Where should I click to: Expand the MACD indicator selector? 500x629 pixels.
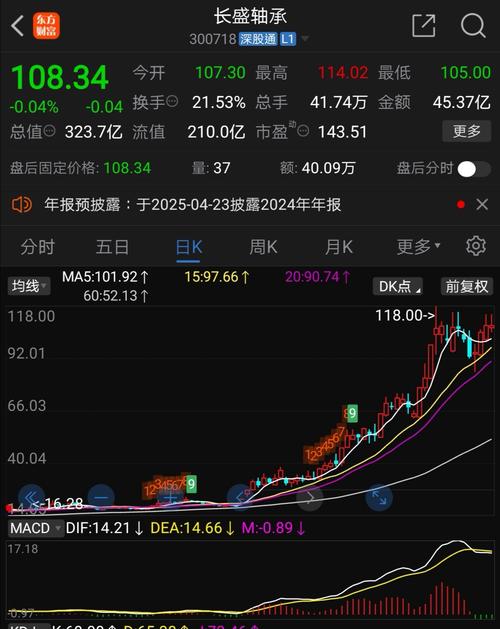point(35,528)
